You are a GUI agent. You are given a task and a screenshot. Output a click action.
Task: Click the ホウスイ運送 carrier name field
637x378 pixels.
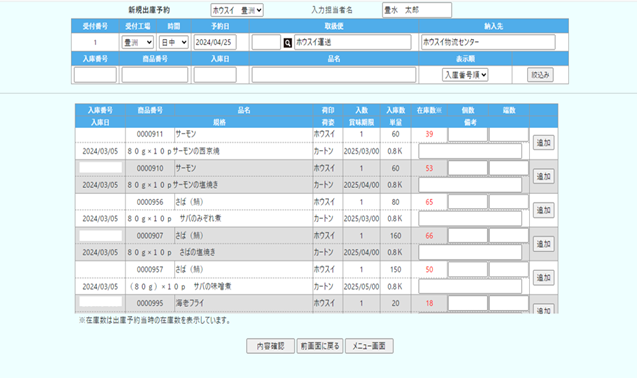353,42
